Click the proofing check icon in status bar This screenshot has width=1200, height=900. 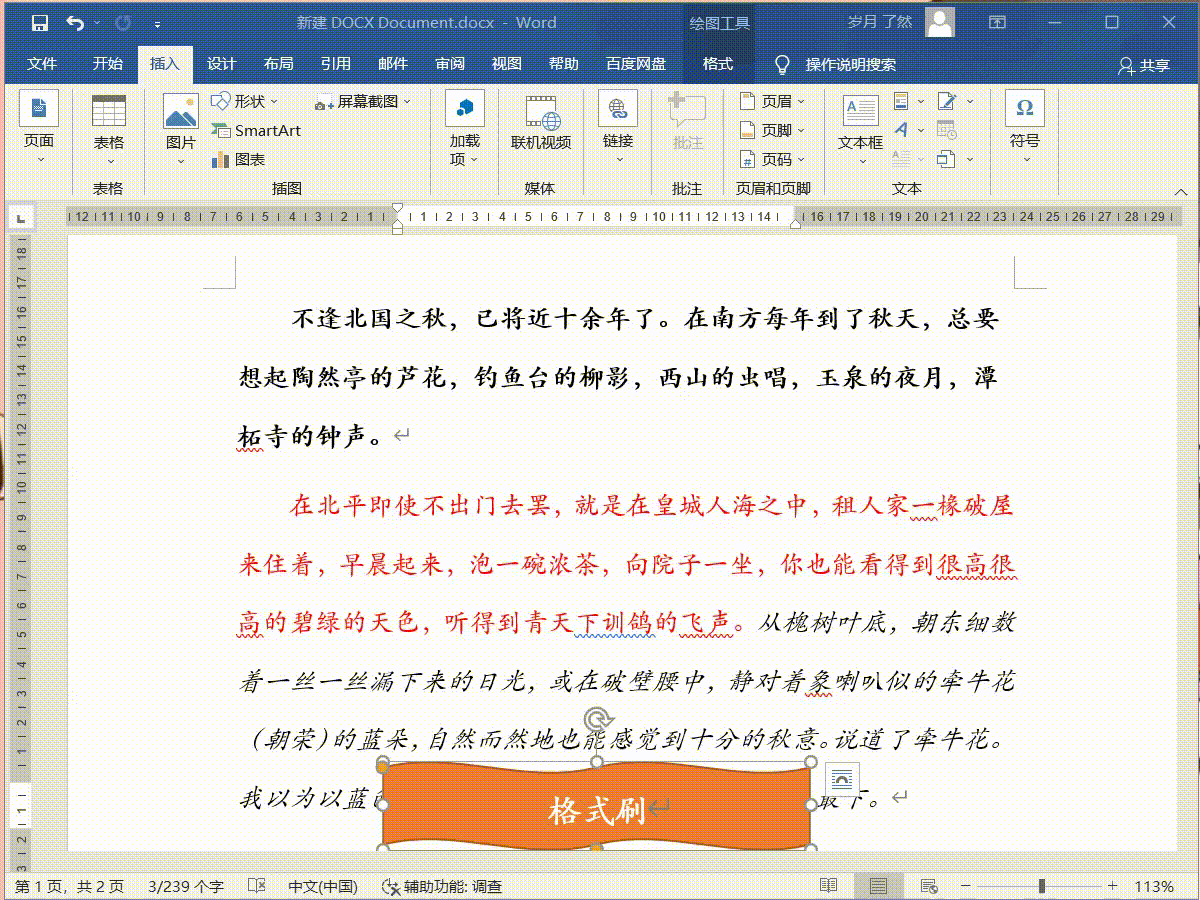257,887
